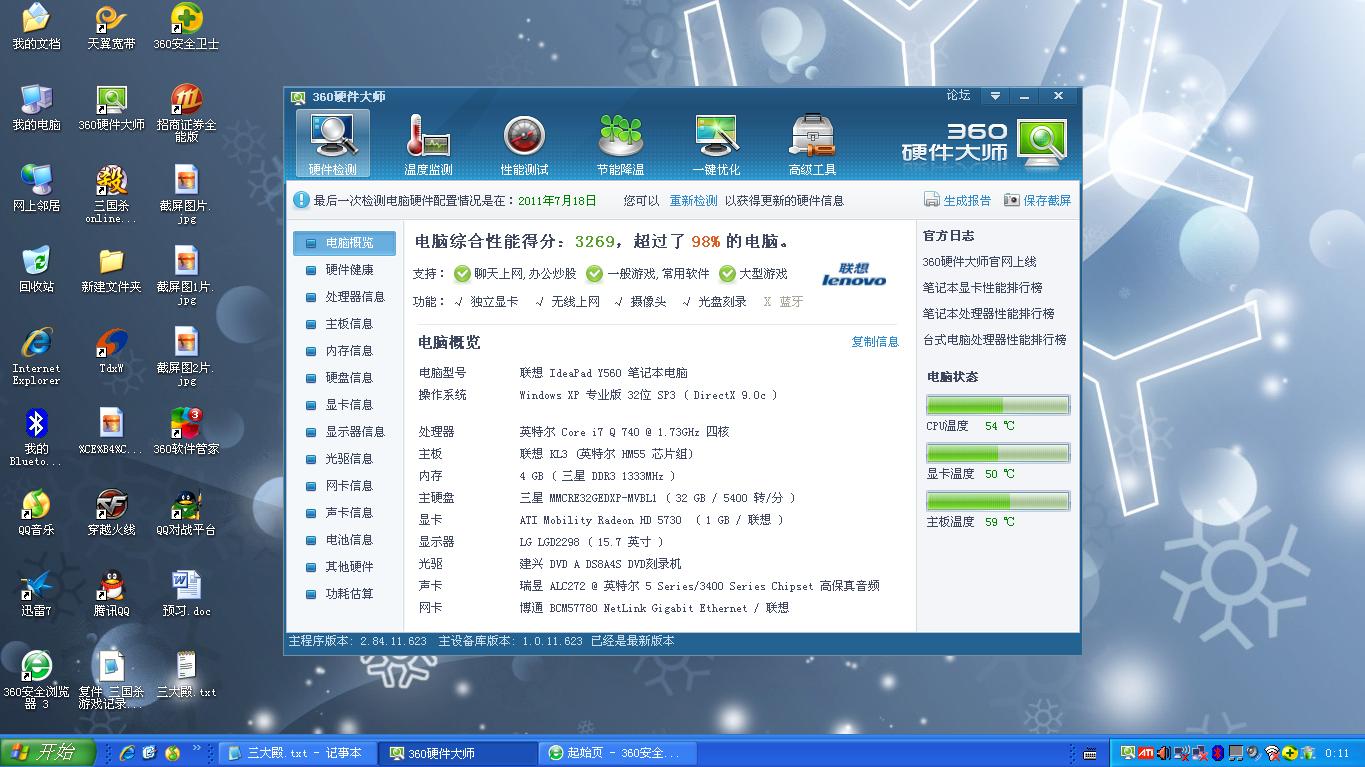Click the 生成报告 generate report link

(x=957, y=200)
